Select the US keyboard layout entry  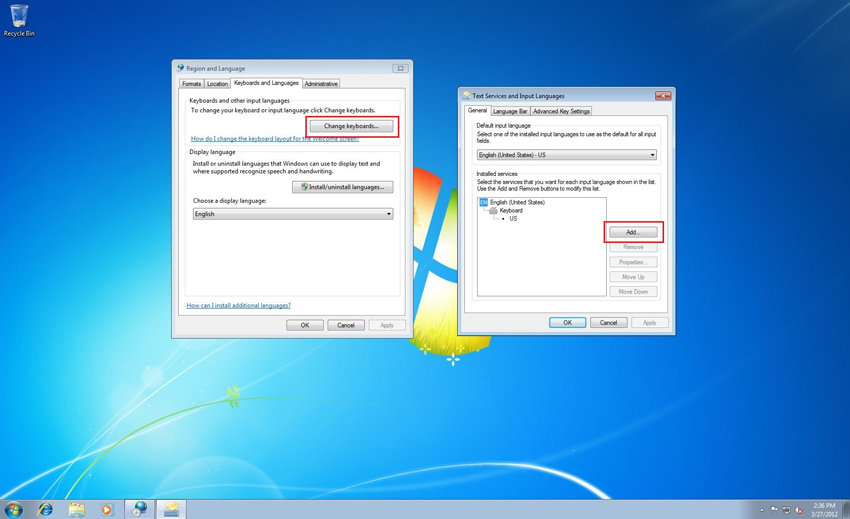coord(513,219)
